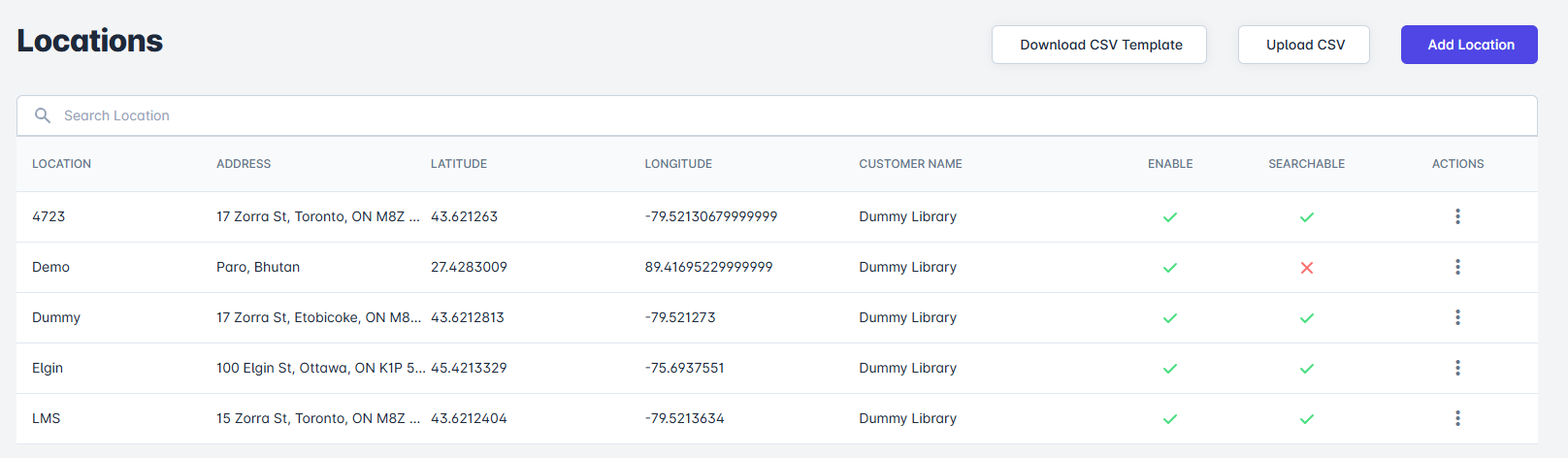The height and width of the screenshot is (458, 1568).
Task: Sort by Customer Name column header
Action: [x=910, y=164]
